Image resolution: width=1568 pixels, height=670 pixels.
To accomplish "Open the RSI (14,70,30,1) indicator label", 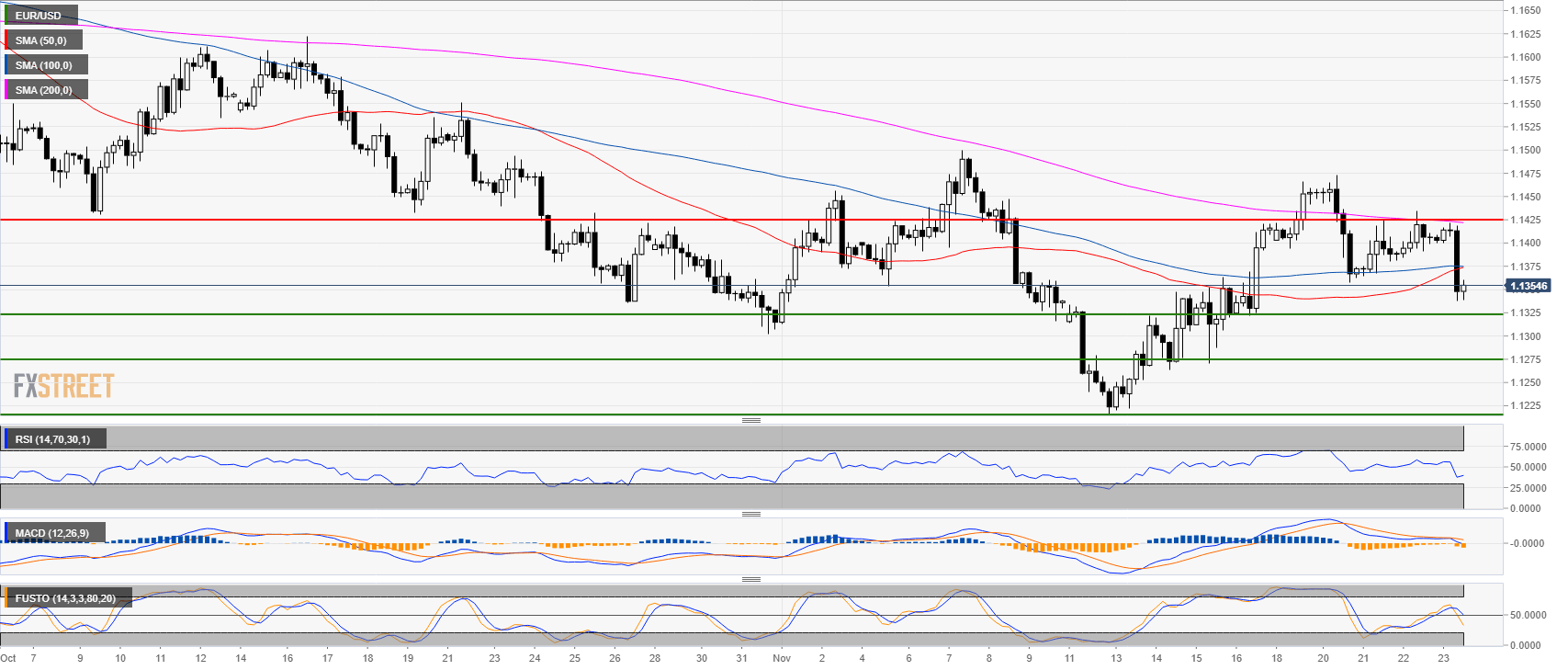I will pyautogui.click(x=53, y=439).
